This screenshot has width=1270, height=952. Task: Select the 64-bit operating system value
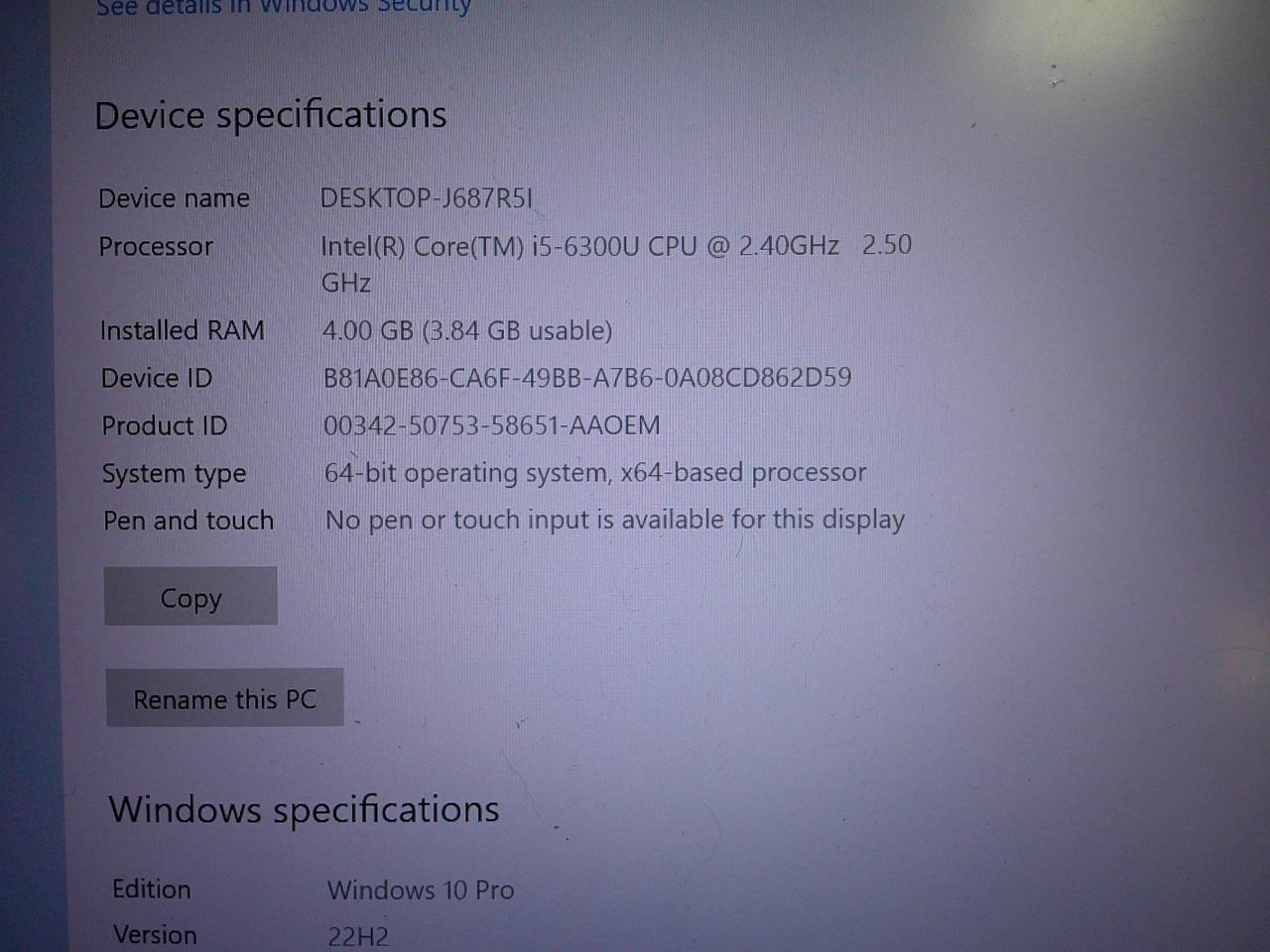[595, 473]
